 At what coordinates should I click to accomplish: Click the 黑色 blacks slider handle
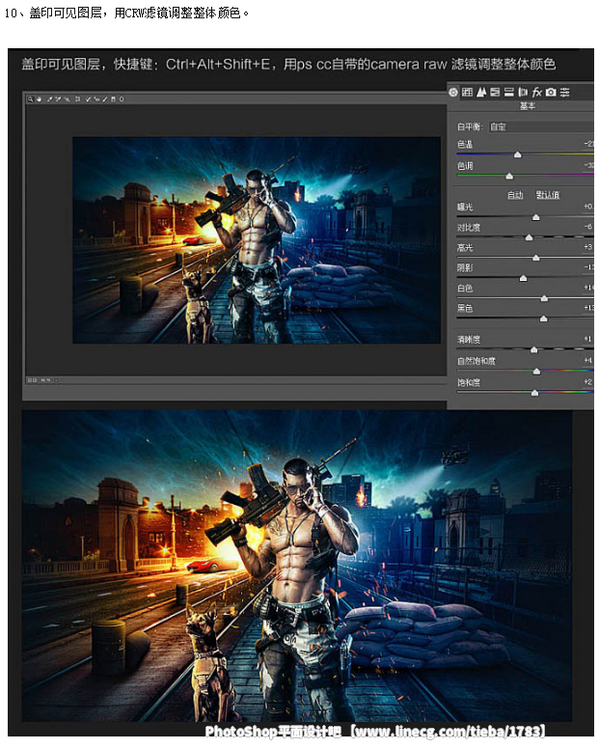544,319
